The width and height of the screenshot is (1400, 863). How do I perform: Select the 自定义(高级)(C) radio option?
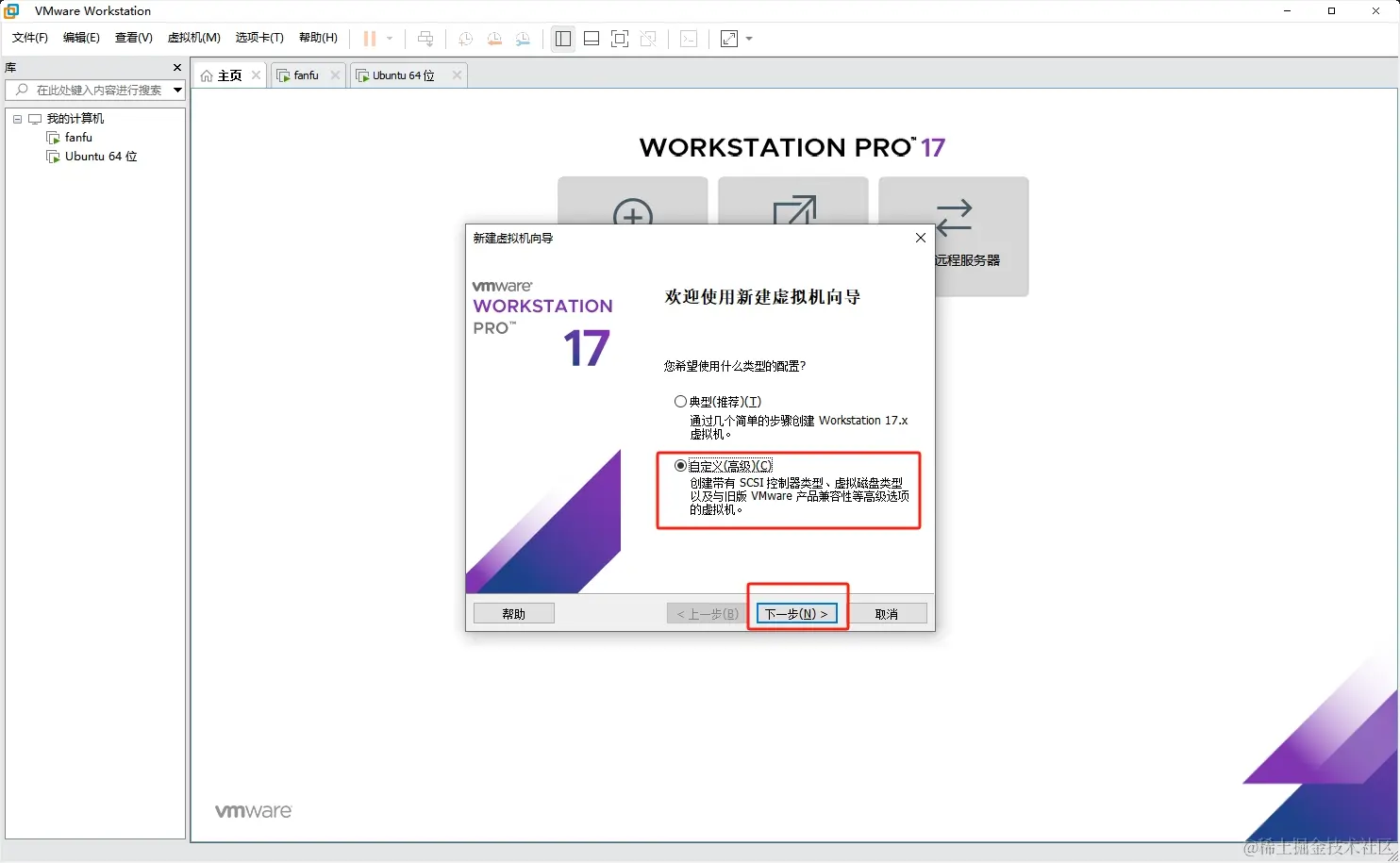coord(680,466)
